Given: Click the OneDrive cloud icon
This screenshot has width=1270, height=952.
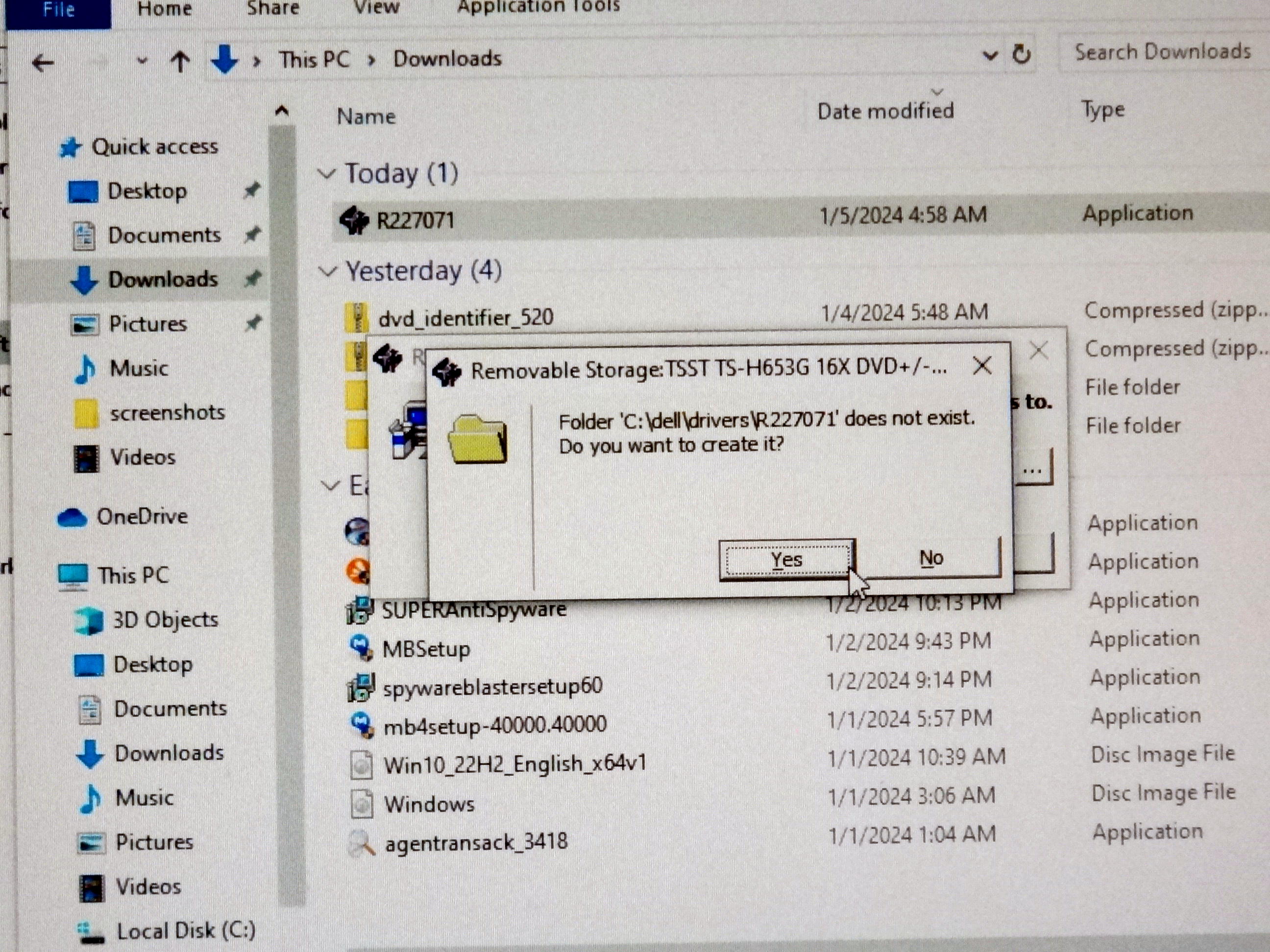Looking at the screenshot, I should 73,518.
